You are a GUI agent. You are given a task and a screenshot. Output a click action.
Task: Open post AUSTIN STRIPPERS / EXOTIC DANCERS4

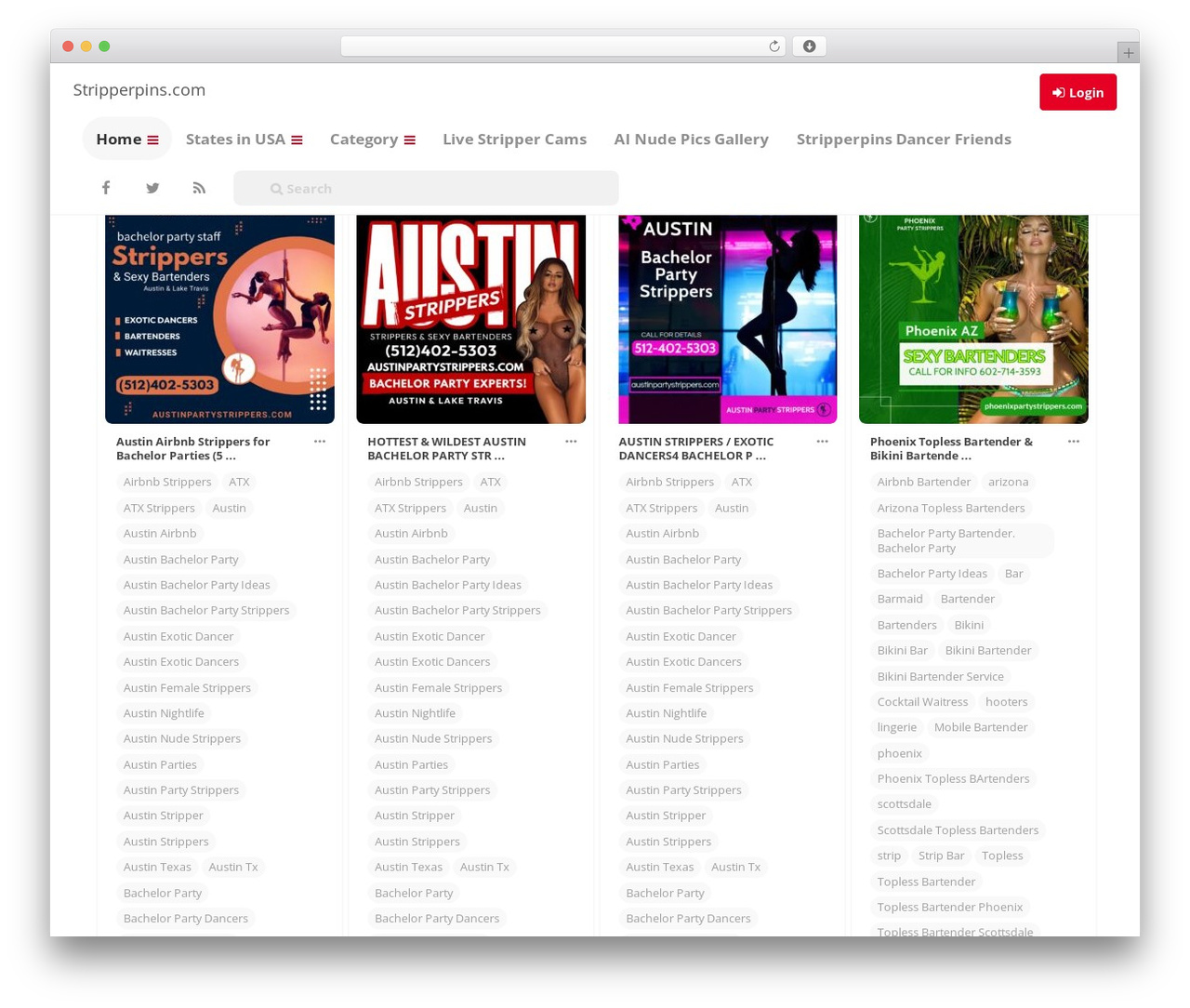696,448
